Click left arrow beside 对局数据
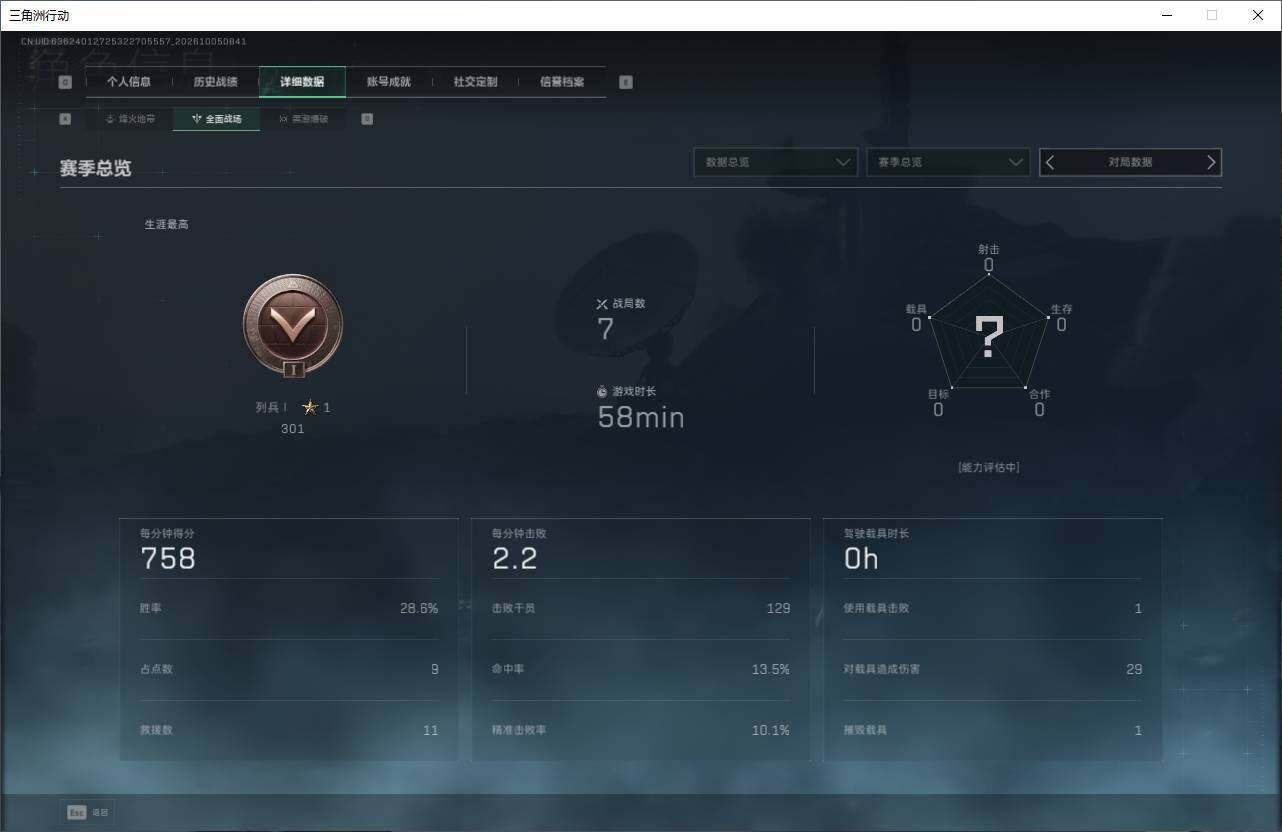 tap(1050, 162)
